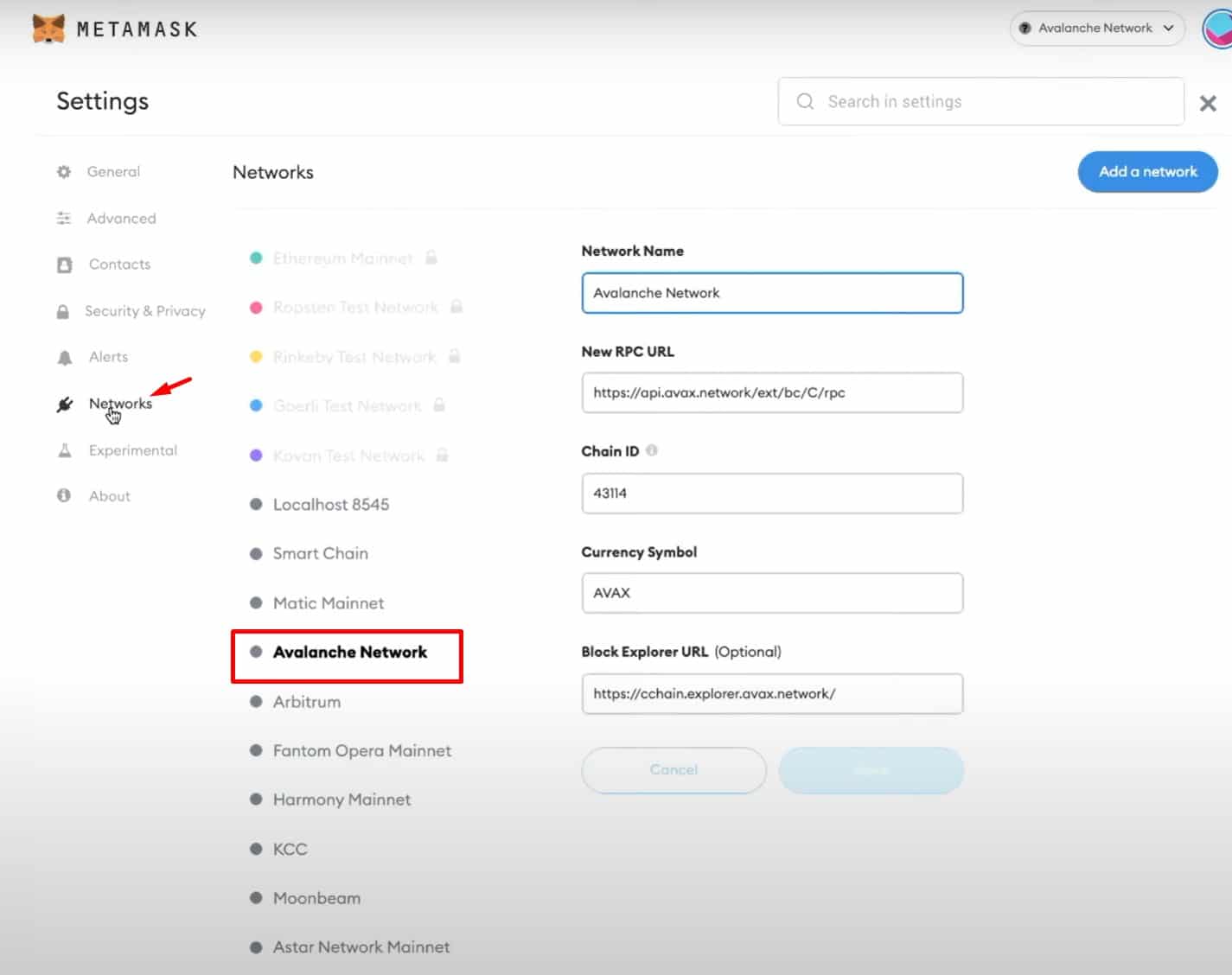Click the Alerts bell icon
This screenshot has height=975, width=1232.
tap(65, 357)
